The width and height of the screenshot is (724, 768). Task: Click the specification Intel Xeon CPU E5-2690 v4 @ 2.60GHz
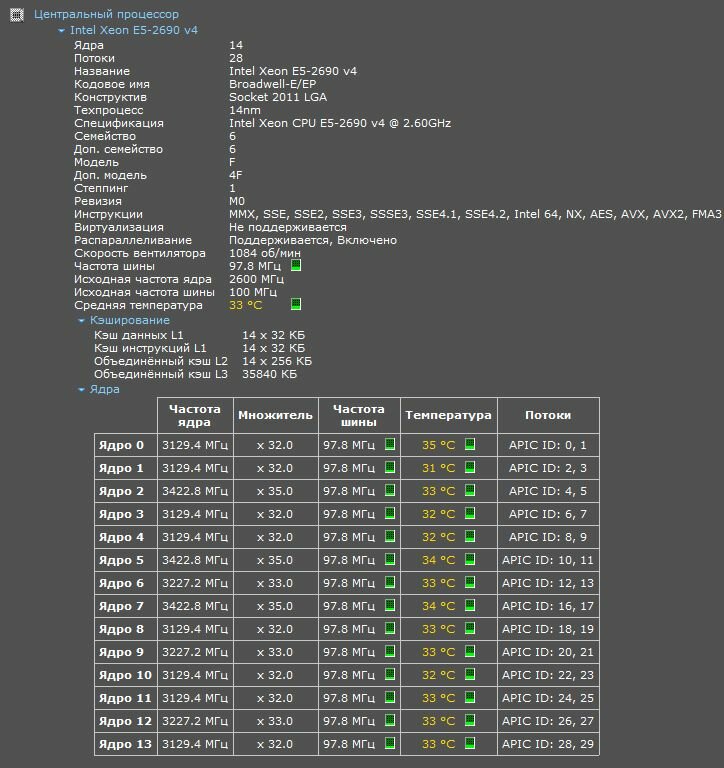tap(340, 123)
